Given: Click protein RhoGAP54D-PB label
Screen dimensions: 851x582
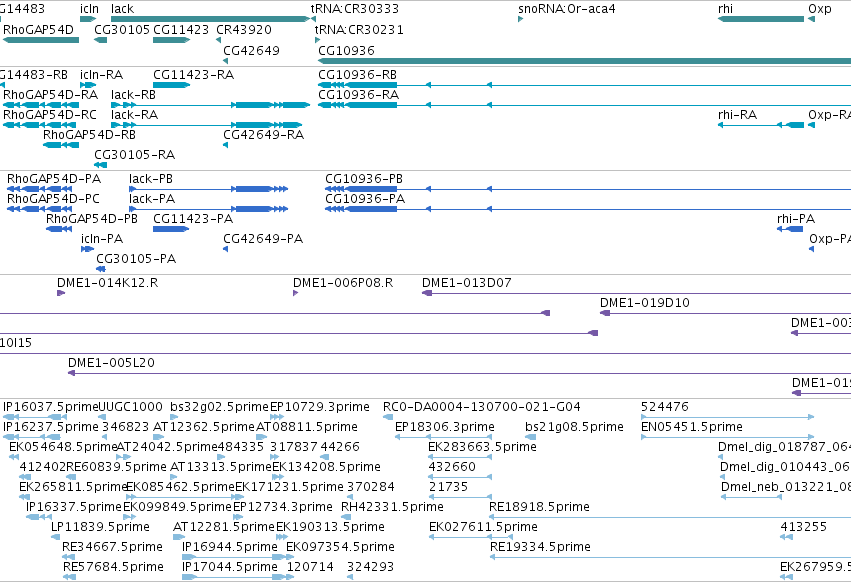Looking at the screenshot, I should (92, 219).
